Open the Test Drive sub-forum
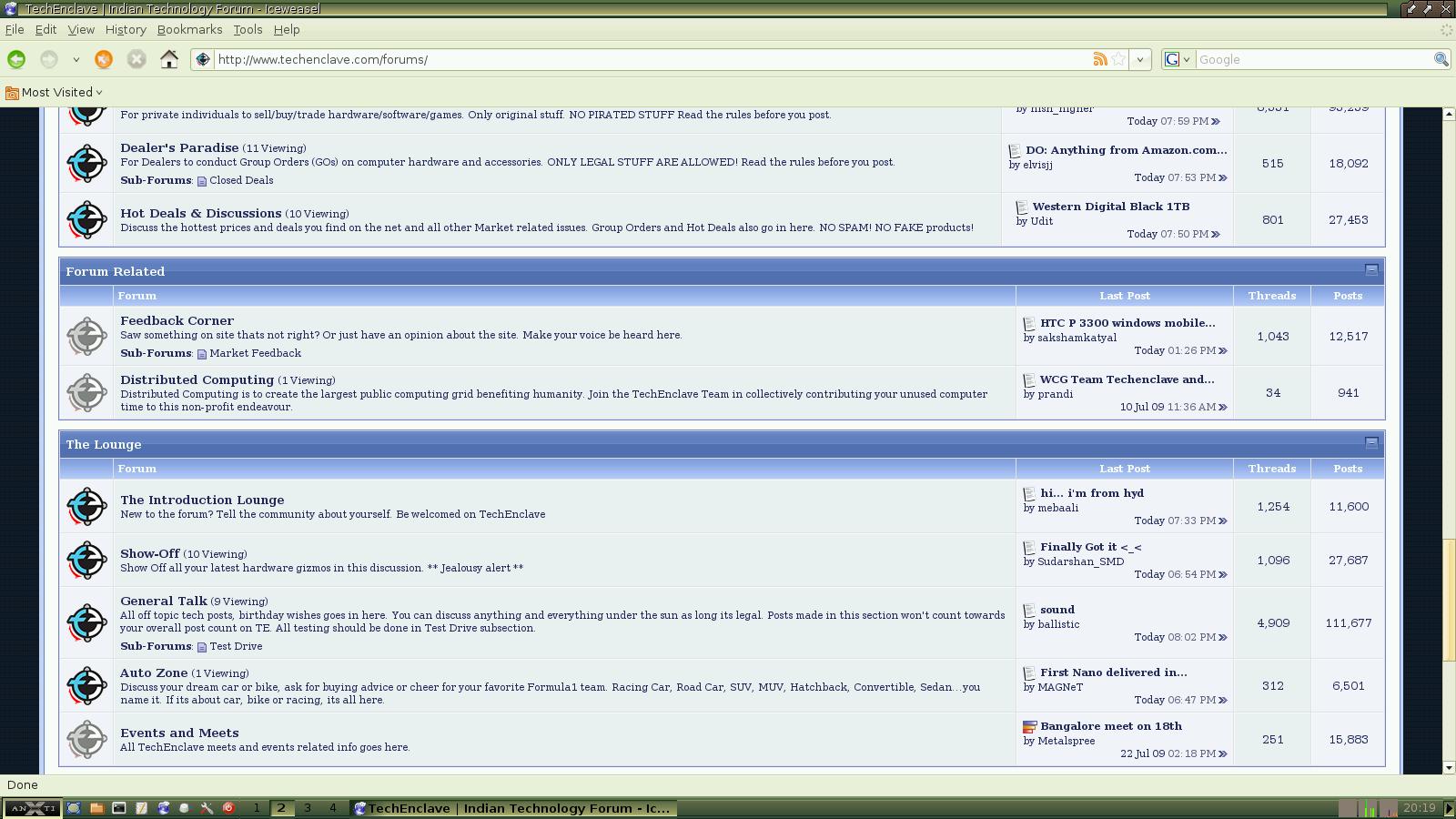Screen dimensions: 1456x819 (x=236, y=646)
